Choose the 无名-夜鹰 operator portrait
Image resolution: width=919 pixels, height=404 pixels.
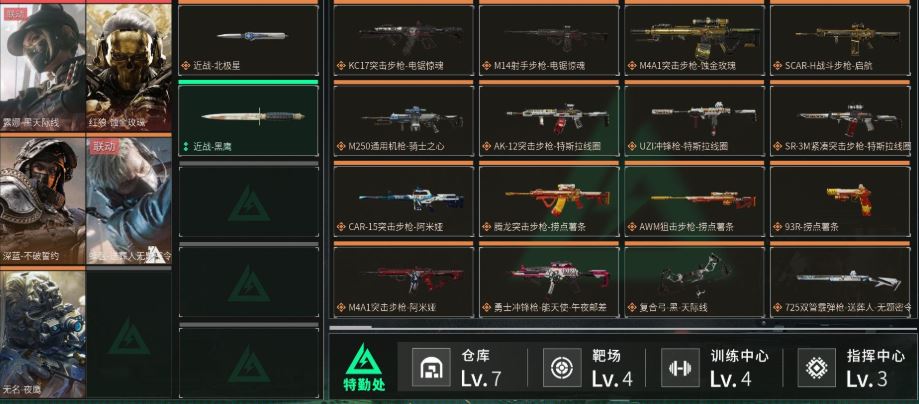tap(43, 334)
